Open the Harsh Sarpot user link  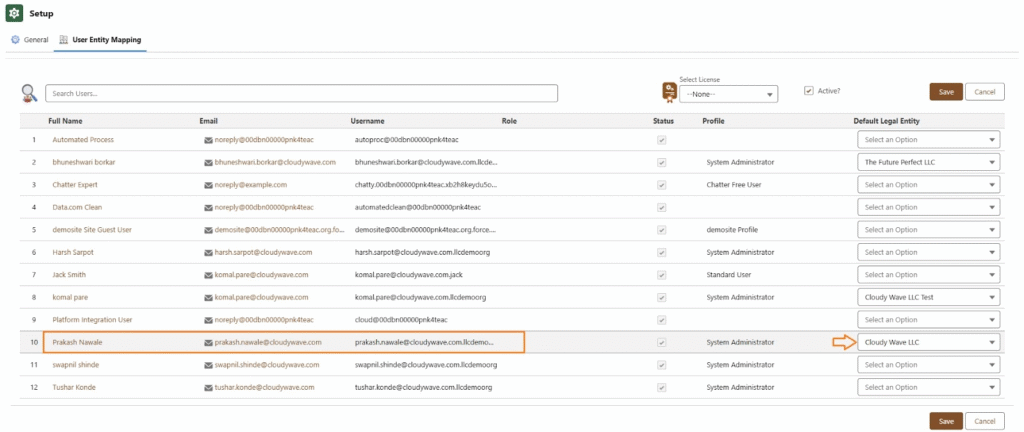(74, 252)
